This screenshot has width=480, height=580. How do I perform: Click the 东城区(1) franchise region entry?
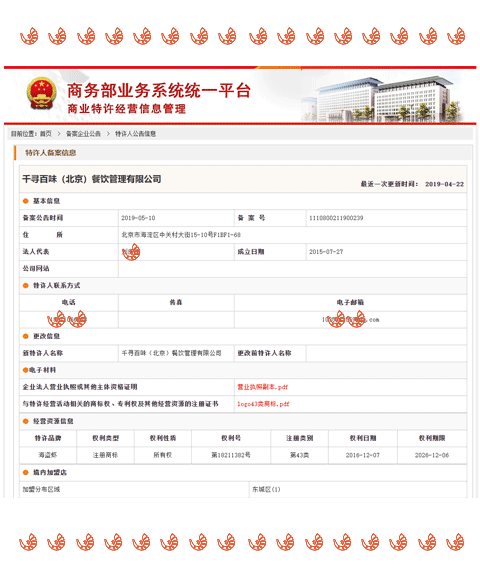pos(266,489)
